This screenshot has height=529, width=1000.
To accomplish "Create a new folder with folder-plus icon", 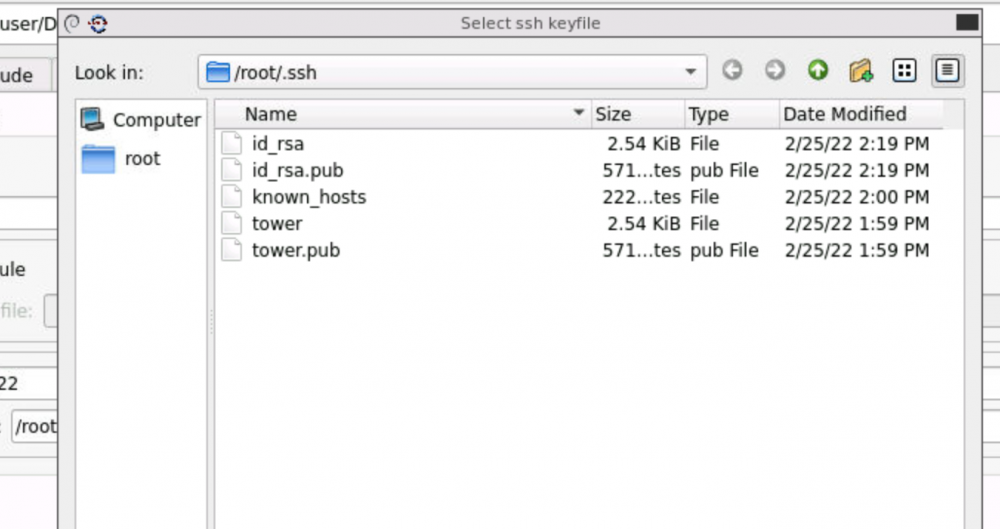I will click(x=860, y=70).
